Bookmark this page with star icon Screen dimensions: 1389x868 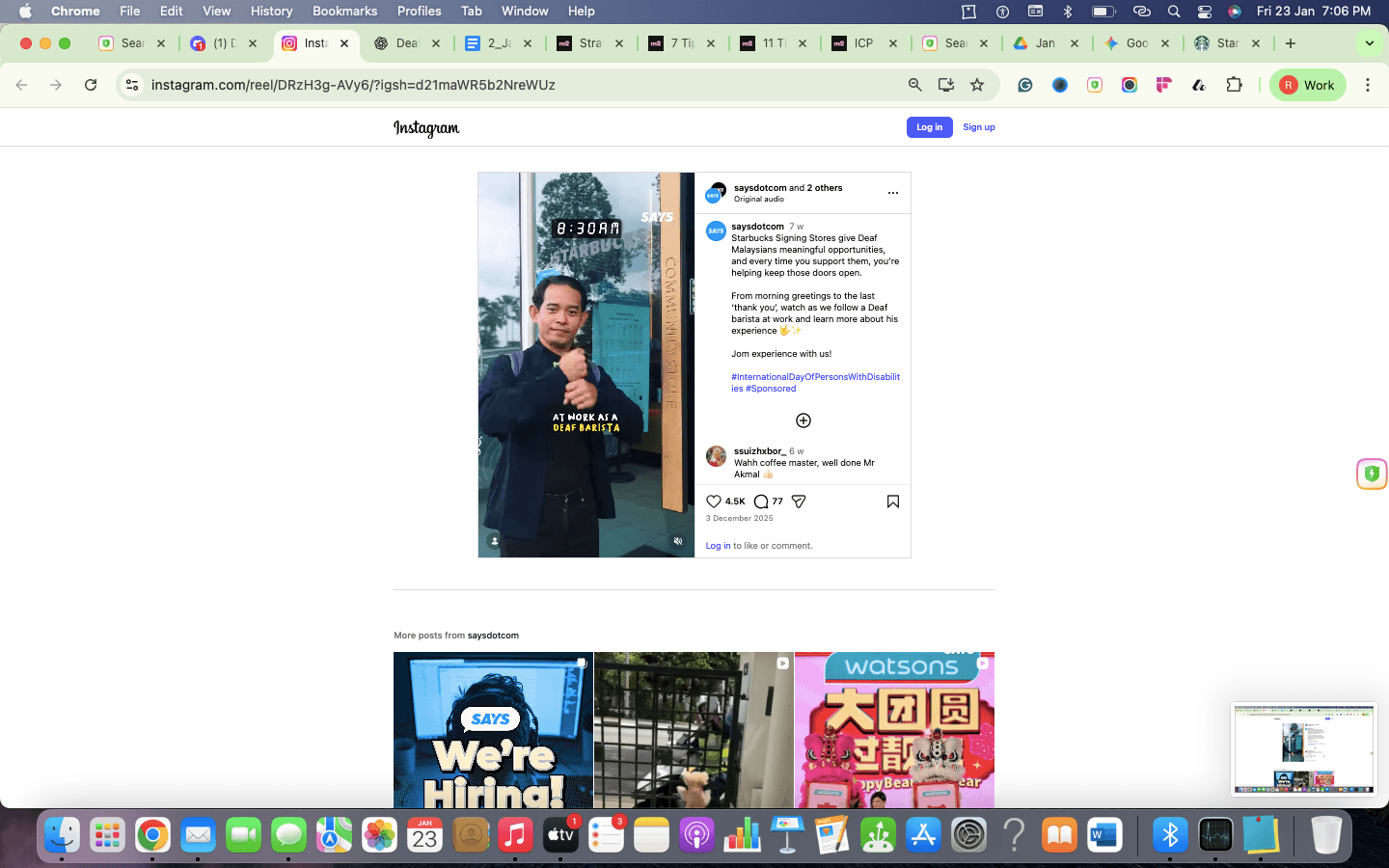977,85
